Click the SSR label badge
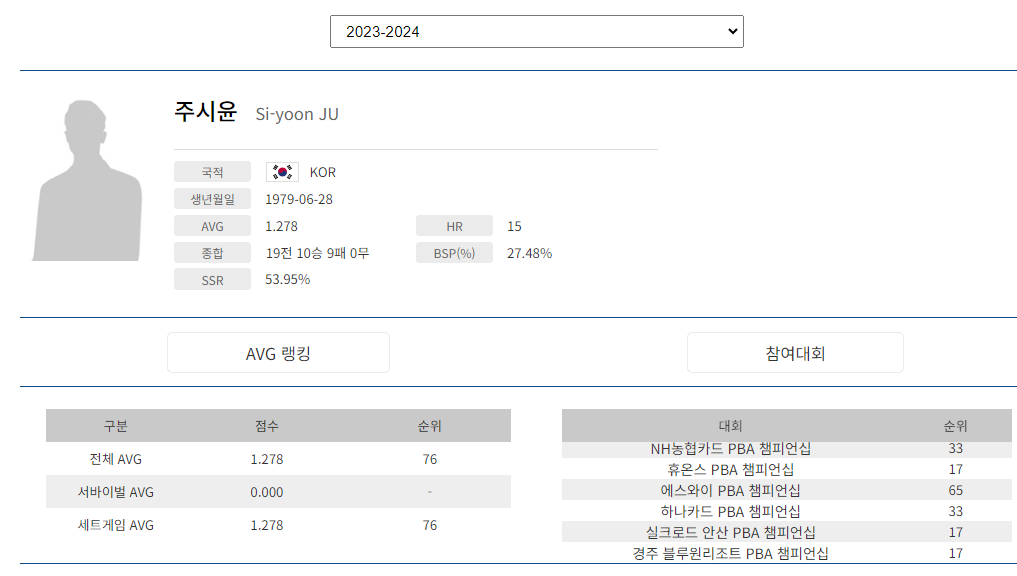 212,279
